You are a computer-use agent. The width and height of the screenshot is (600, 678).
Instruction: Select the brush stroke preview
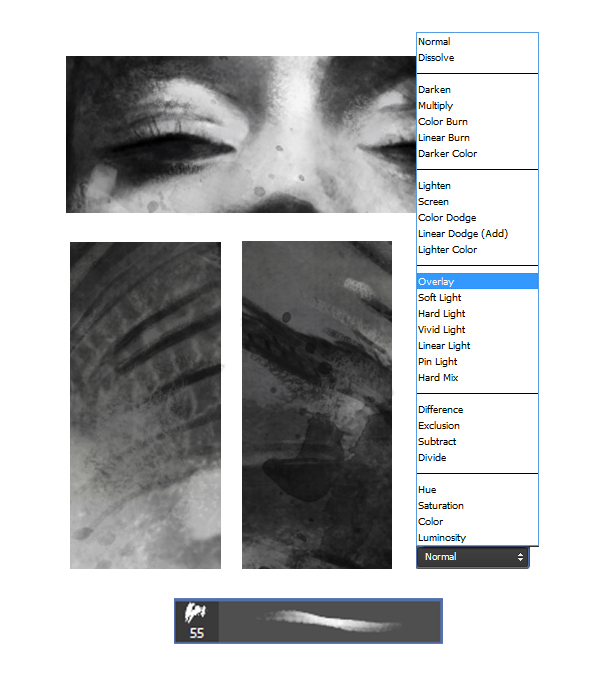tap(329, 621)
